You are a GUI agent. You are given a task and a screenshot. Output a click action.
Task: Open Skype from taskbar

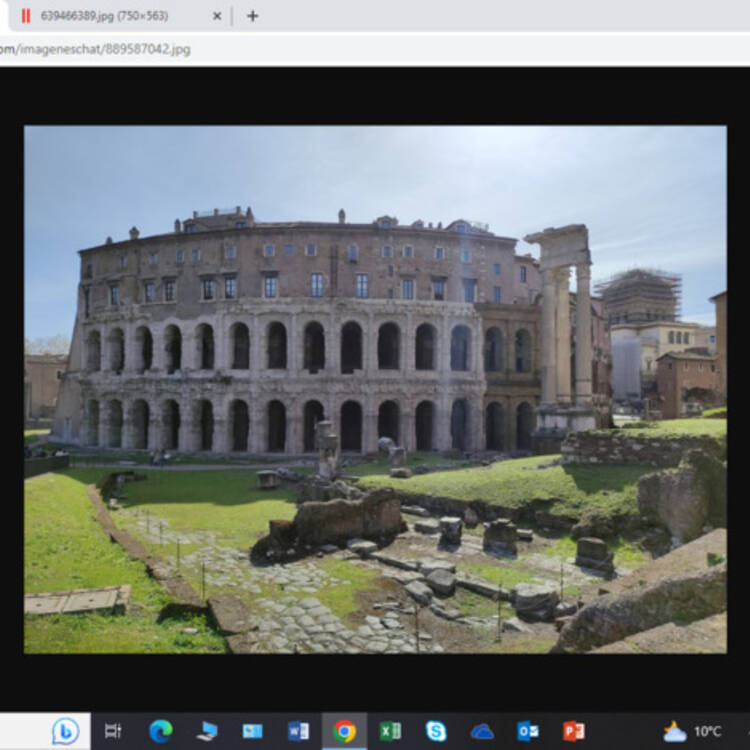pyautogui.click(x=436, y=731)
